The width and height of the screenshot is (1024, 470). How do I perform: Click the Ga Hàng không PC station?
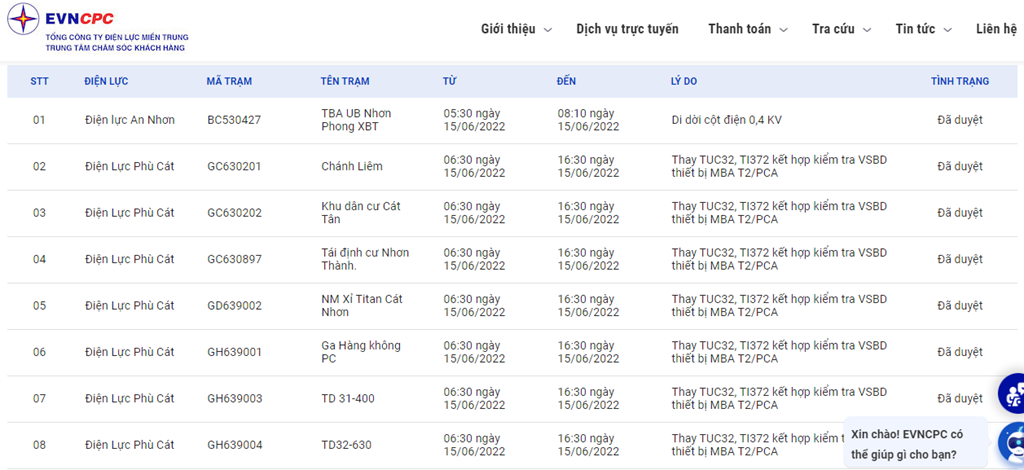click(x=360, y=352)
